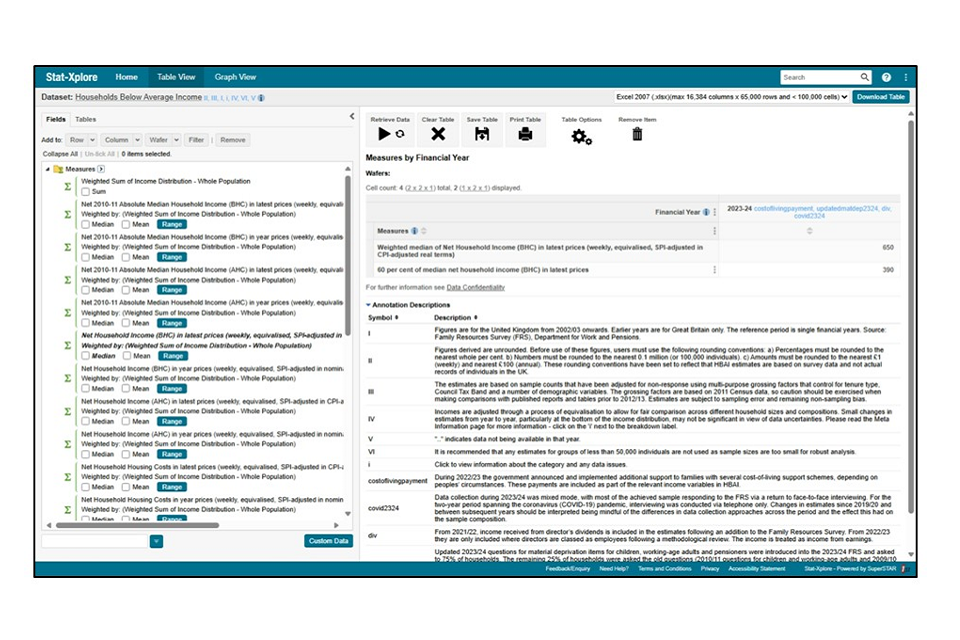Click the Remove Item trash icon
Screen dimensions: 960x640
637,134
